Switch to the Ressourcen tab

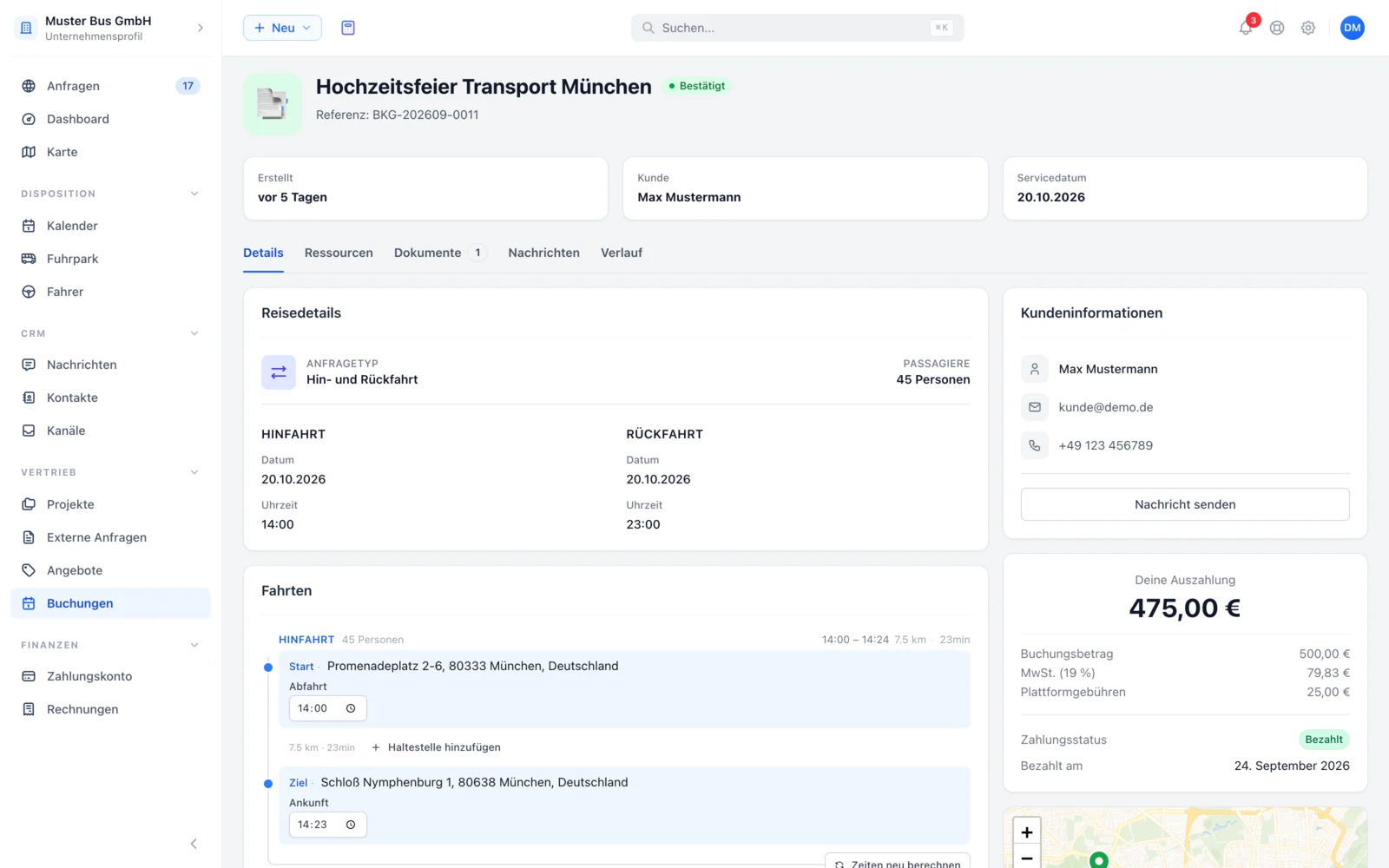point(339,253)
